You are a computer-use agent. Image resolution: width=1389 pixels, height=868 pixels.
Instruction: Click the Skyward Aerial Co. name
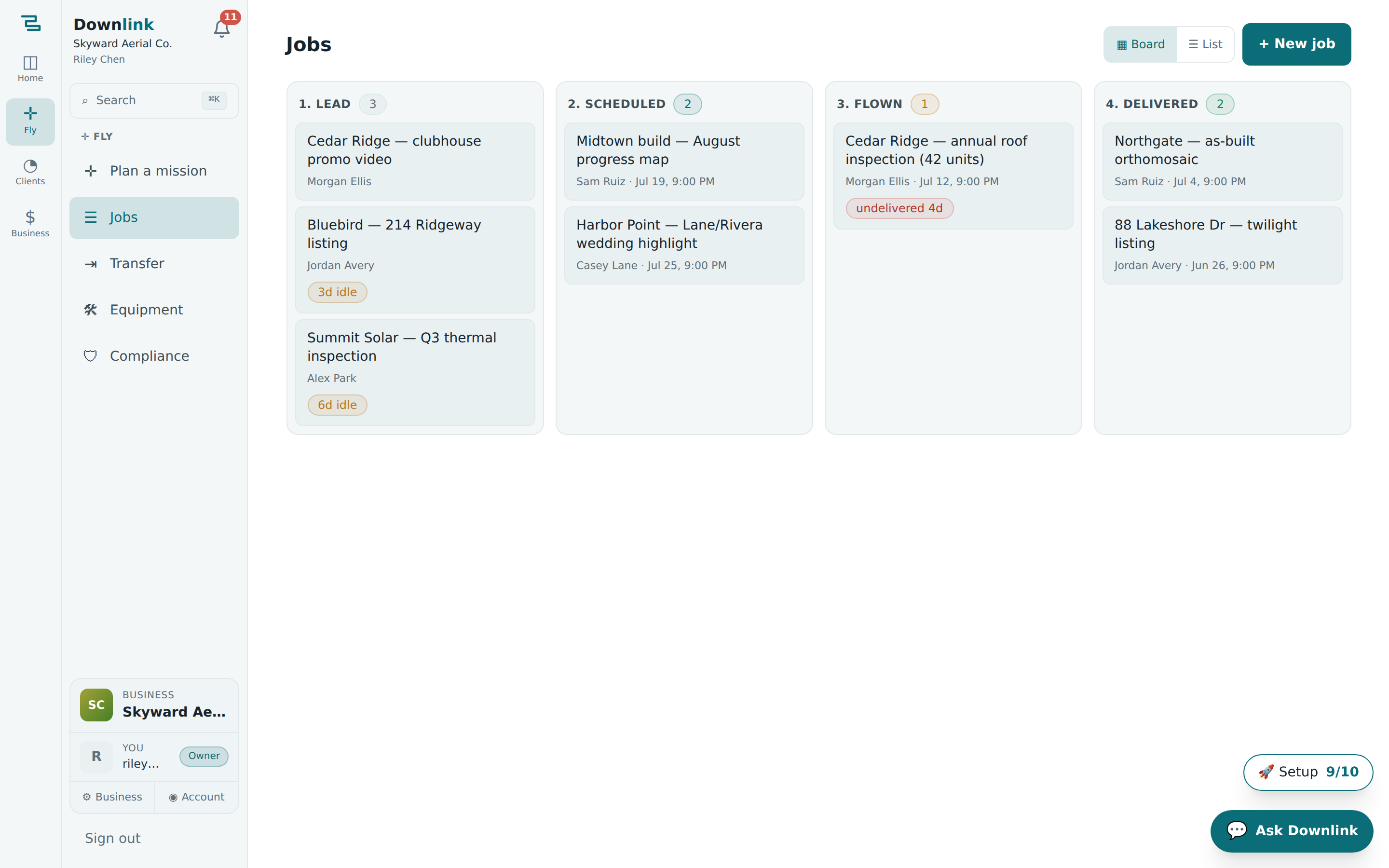(x=122, y=43)
